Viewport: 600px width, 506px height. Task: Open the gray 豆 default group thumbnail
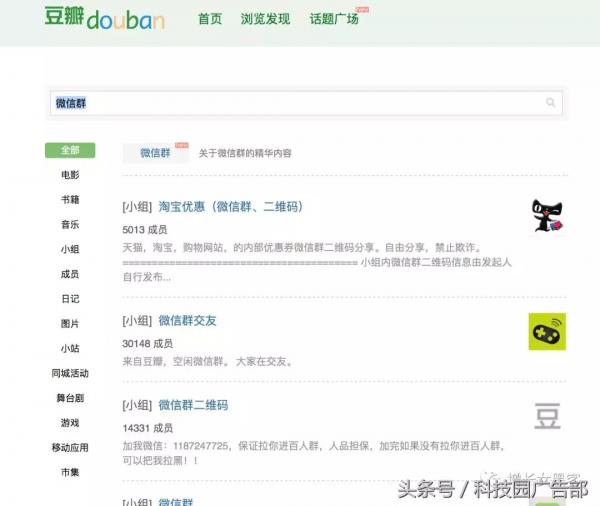pos(547,416)
